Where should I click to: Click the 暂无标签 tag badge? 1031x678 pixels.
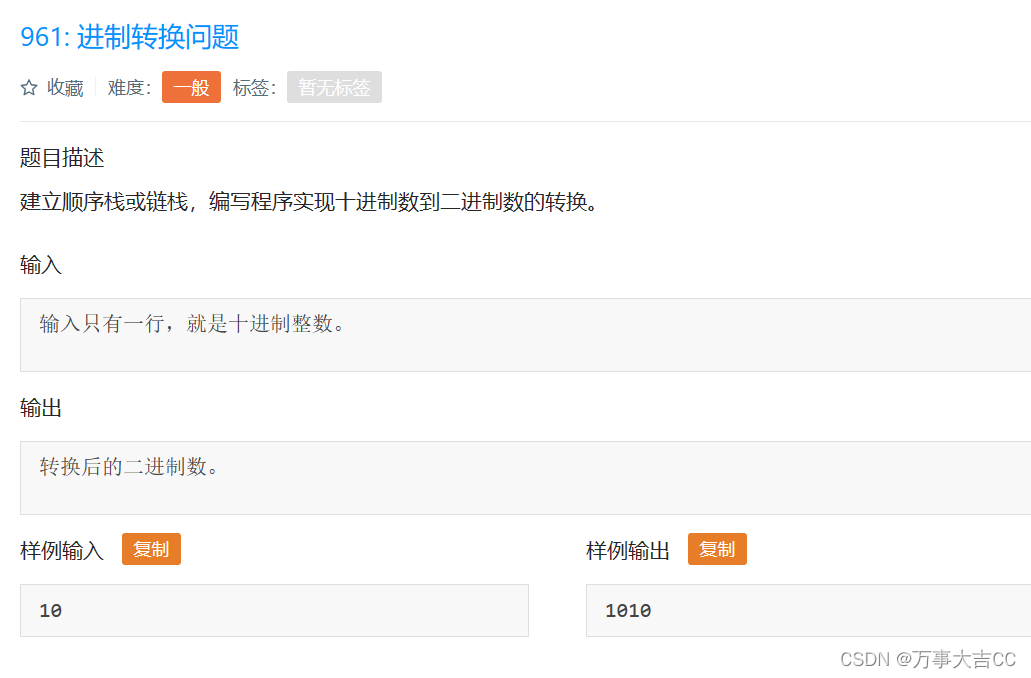point(334,87)
